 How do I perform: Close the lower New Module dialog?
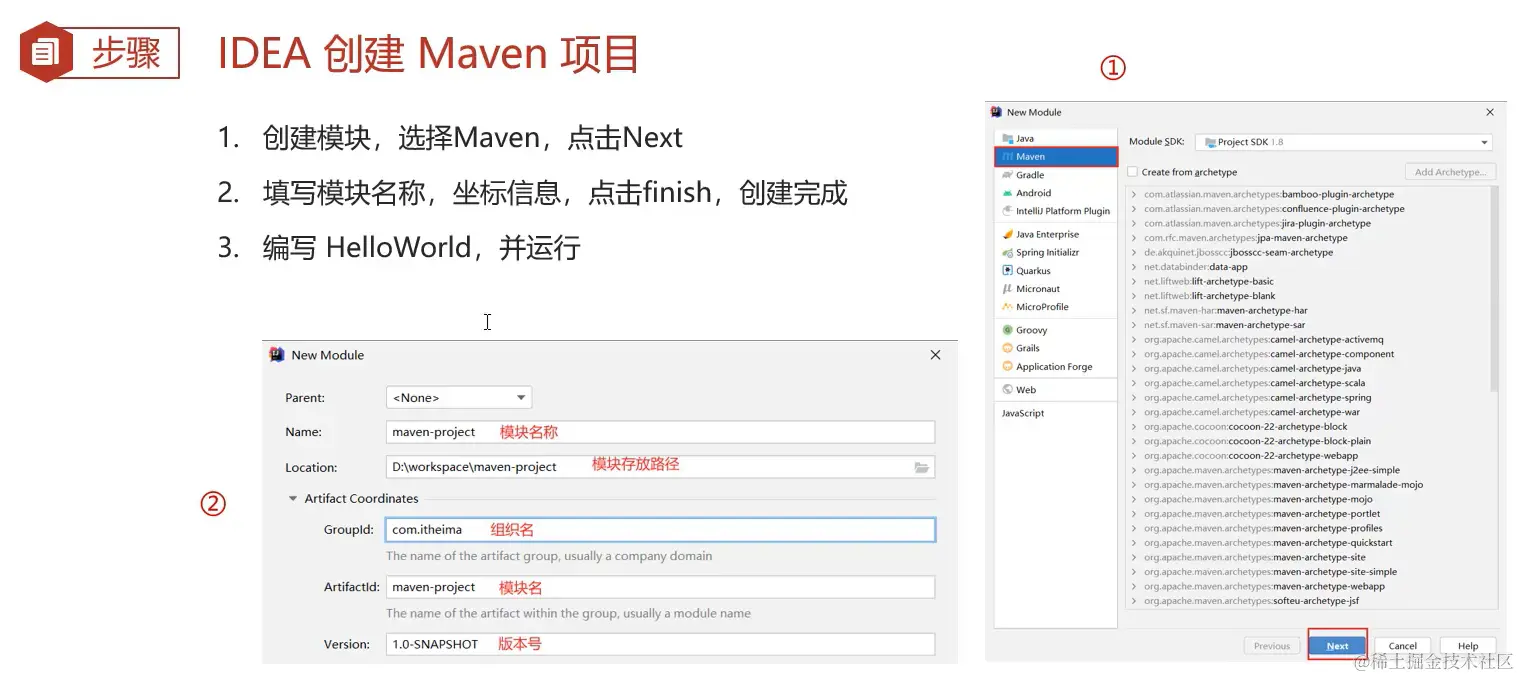[x=935, y=355]
